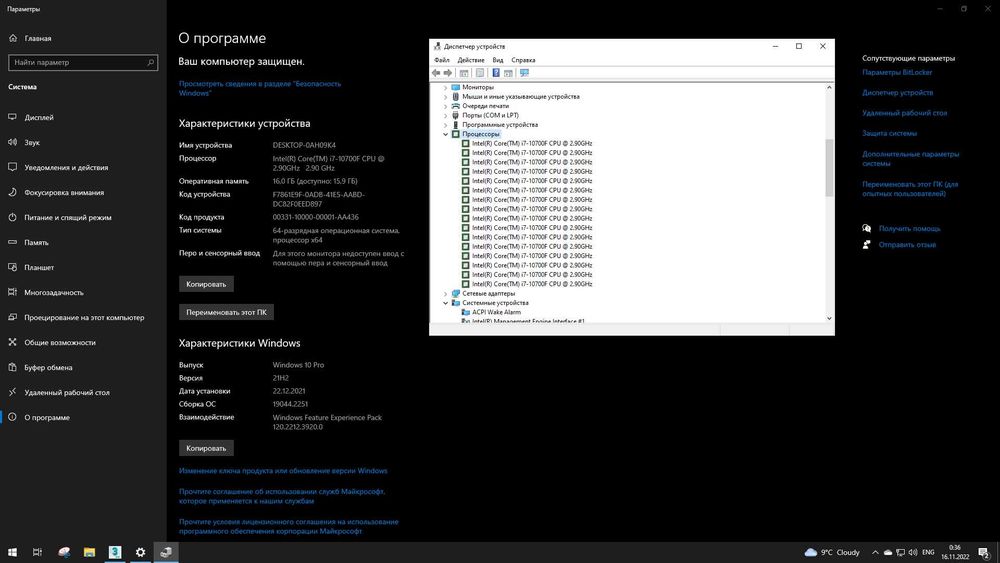Expand Мыши и иные указывающие устройства node

point(445,97)
